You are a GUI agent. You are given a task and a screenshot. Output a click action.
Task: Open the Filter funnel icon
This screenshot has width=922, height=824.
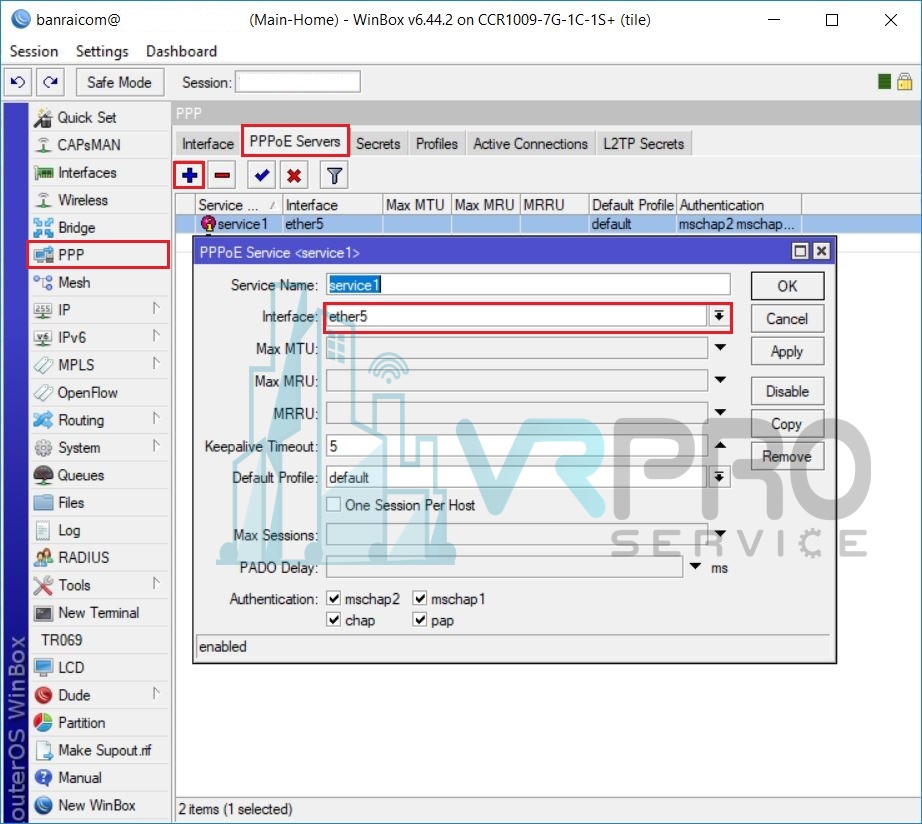[334, 175]
